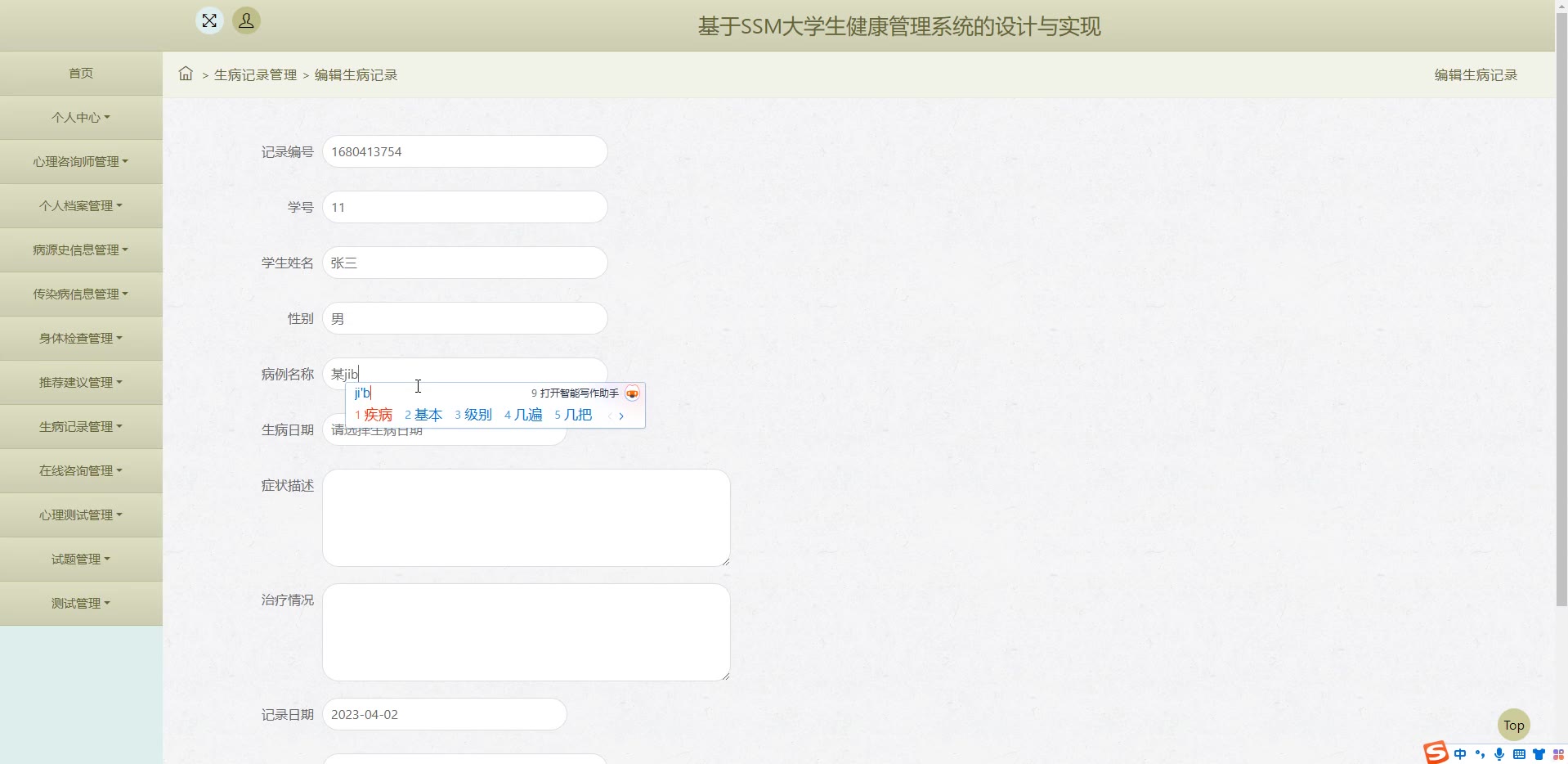Viewport: 1568px width, 764px height.
Task: Choose IME candidate 3 级别
Action: coord(473,415)
